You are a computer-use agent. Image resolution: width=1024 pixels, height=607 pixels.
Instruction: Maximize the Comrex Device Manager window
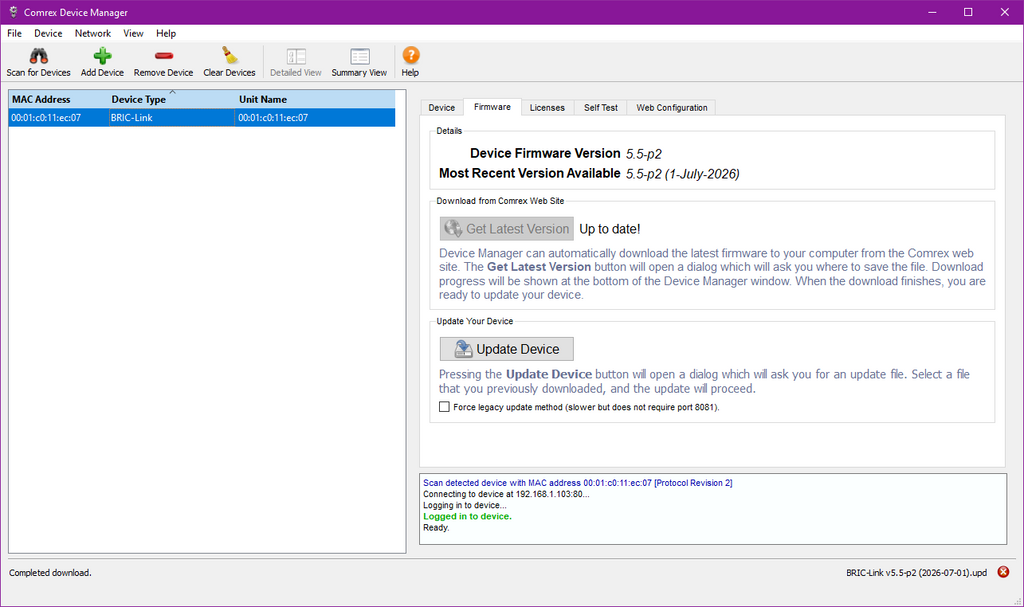pos(968,12)
